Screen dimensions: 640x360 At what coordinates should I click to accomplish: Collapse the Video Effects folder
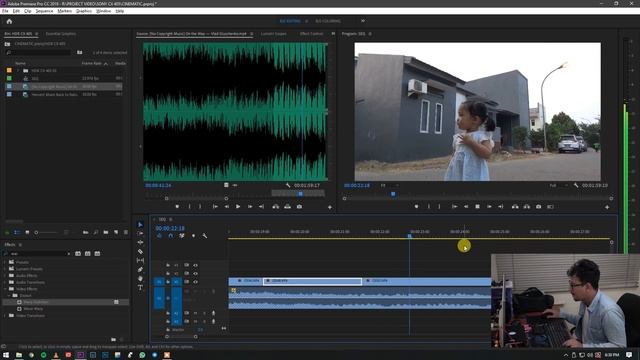coord(5,289)
